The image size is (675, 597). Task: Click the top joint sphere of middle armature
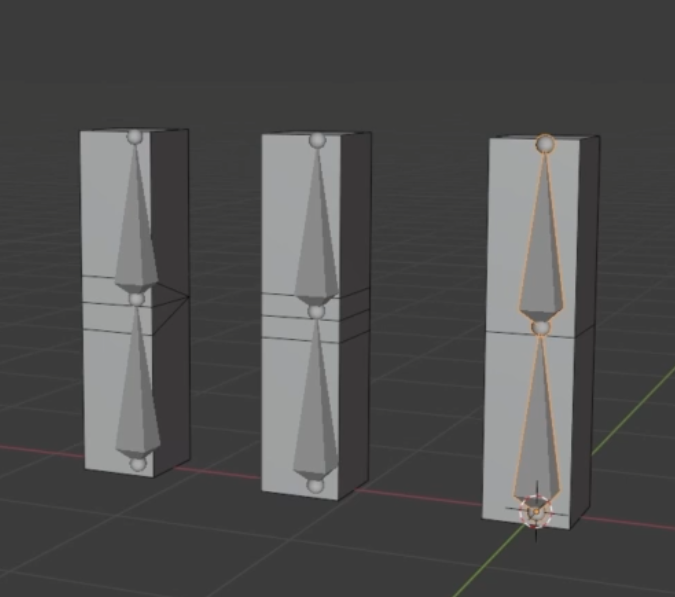point(317,140)
